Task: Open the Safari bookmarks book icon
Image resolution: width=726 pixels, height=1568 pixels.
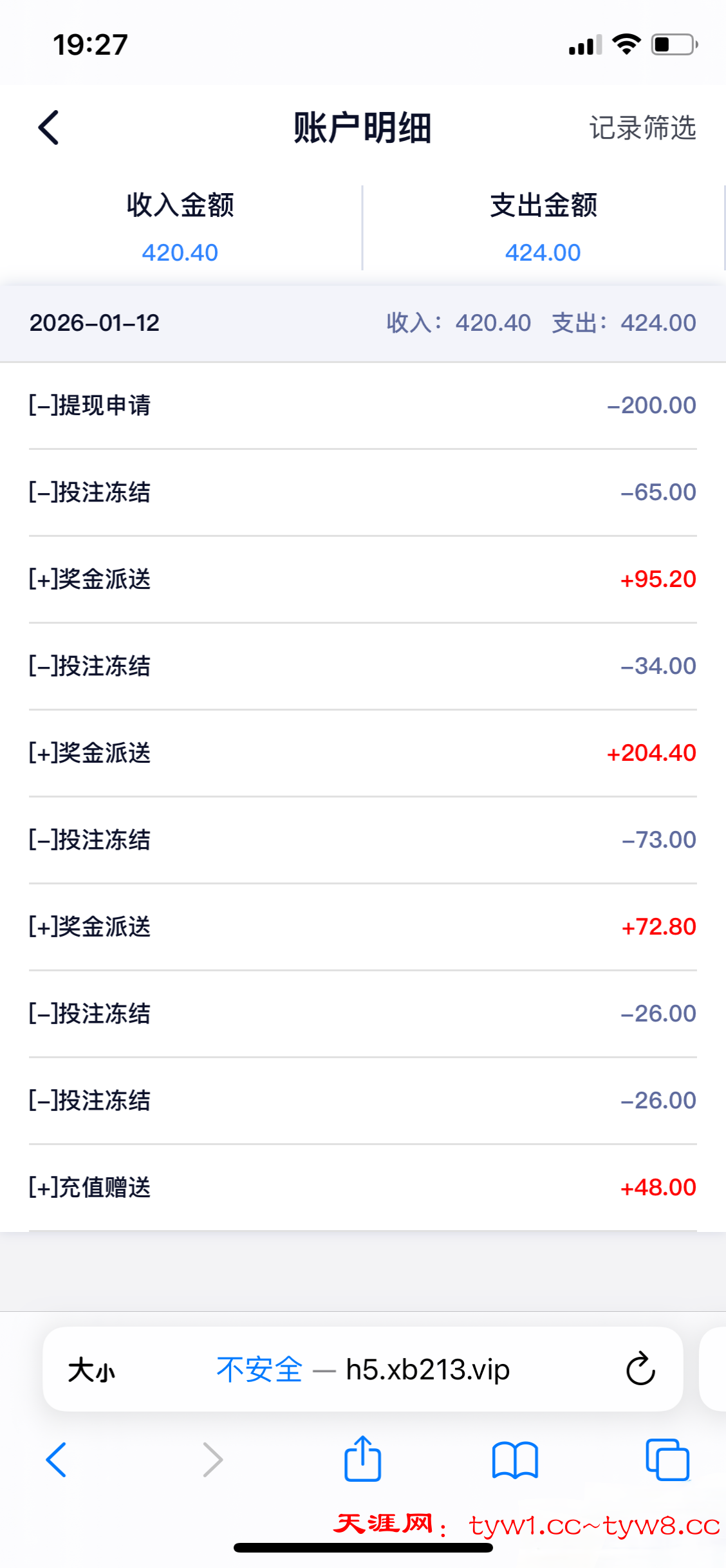Action: click(515, 1460)
